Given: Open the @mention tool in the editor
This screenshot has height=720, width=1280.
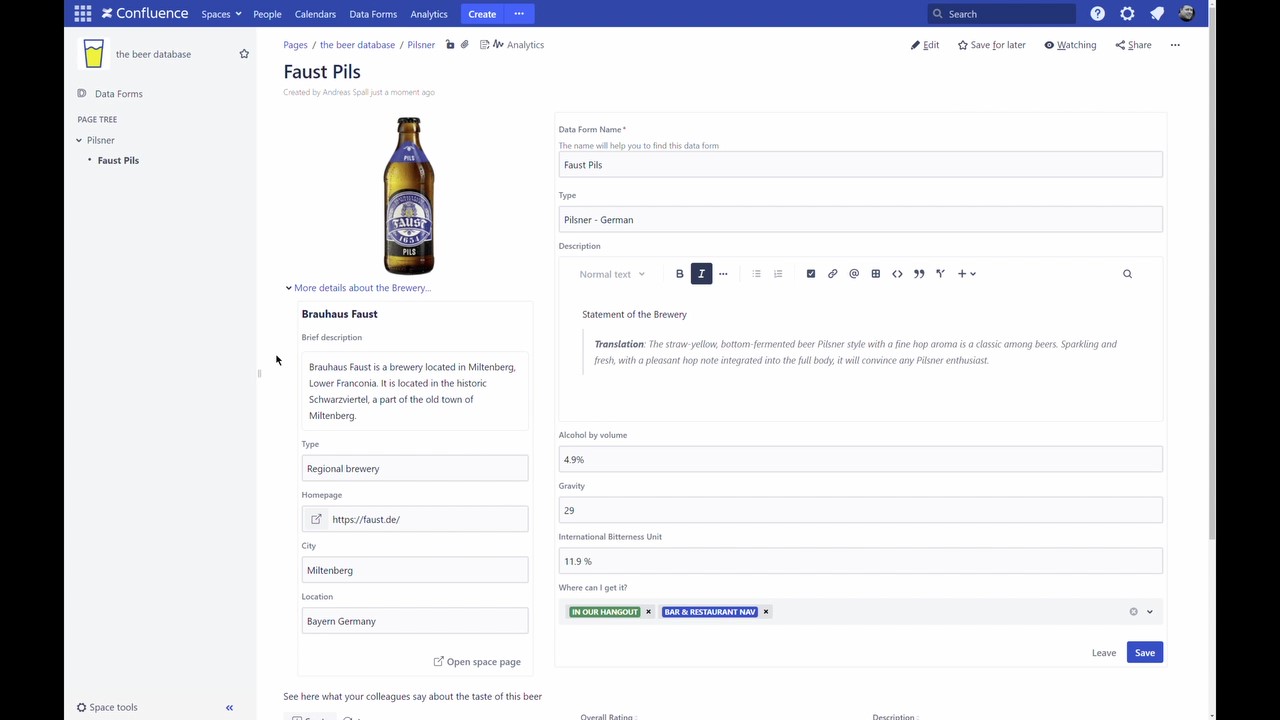Looking at the screenshot, I should [853, 273].
